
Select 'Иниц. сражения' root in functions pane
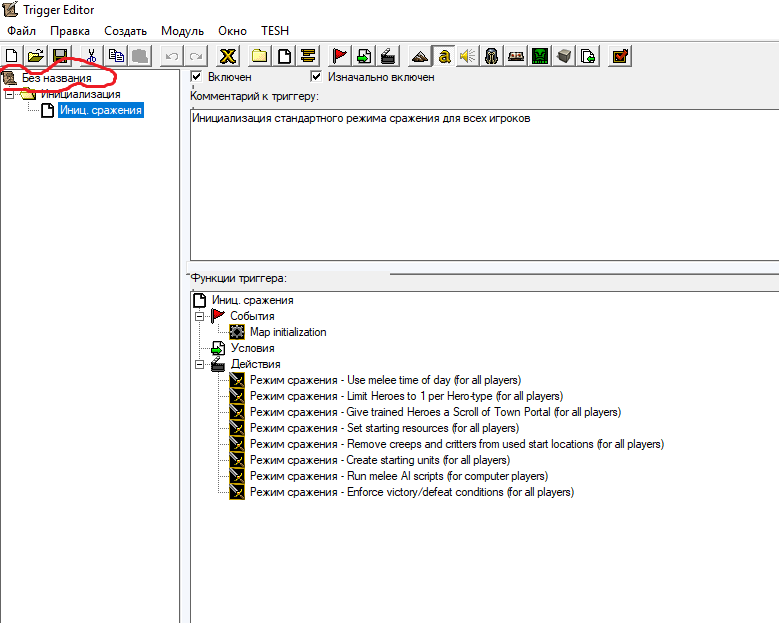(x=252, y=300)
